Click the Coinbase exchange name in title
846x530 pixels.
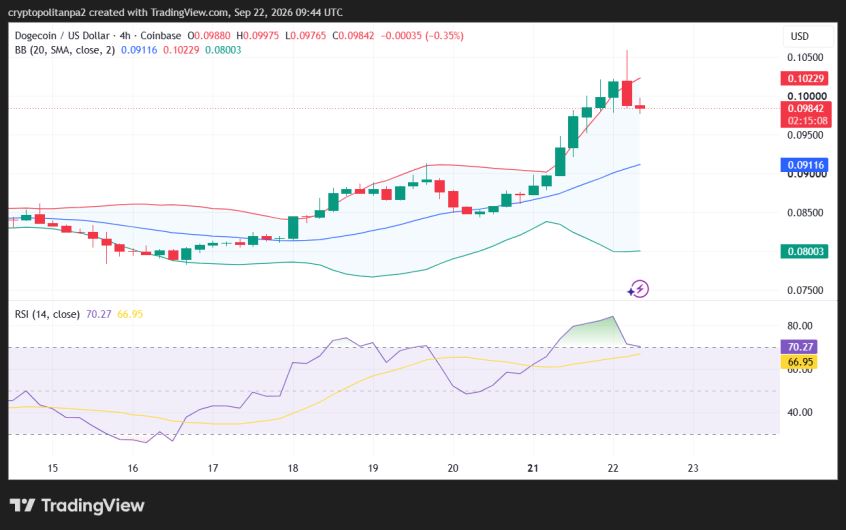click(161, 36)
